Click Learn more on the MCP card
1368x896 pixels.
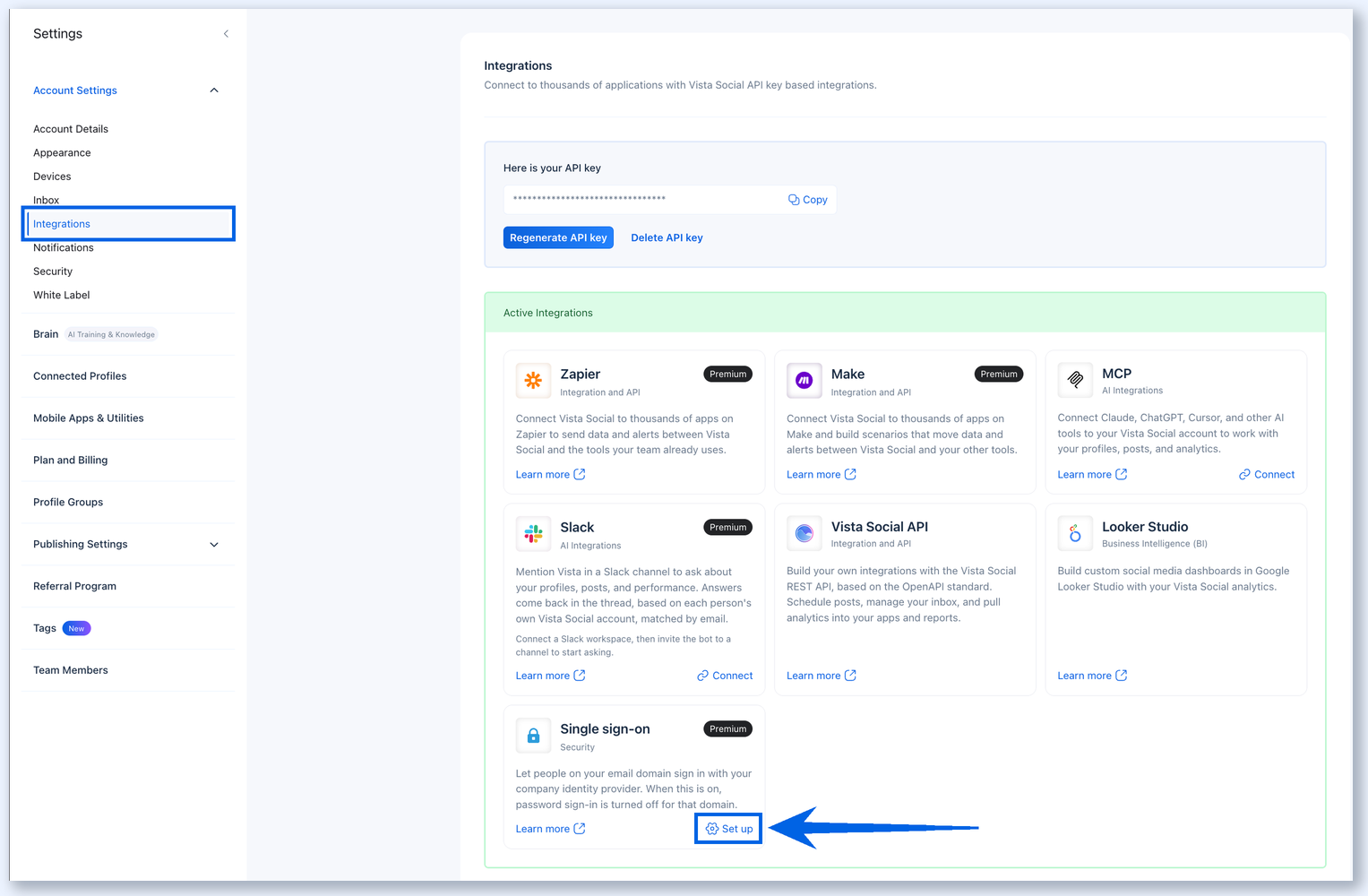(1092, 475)
